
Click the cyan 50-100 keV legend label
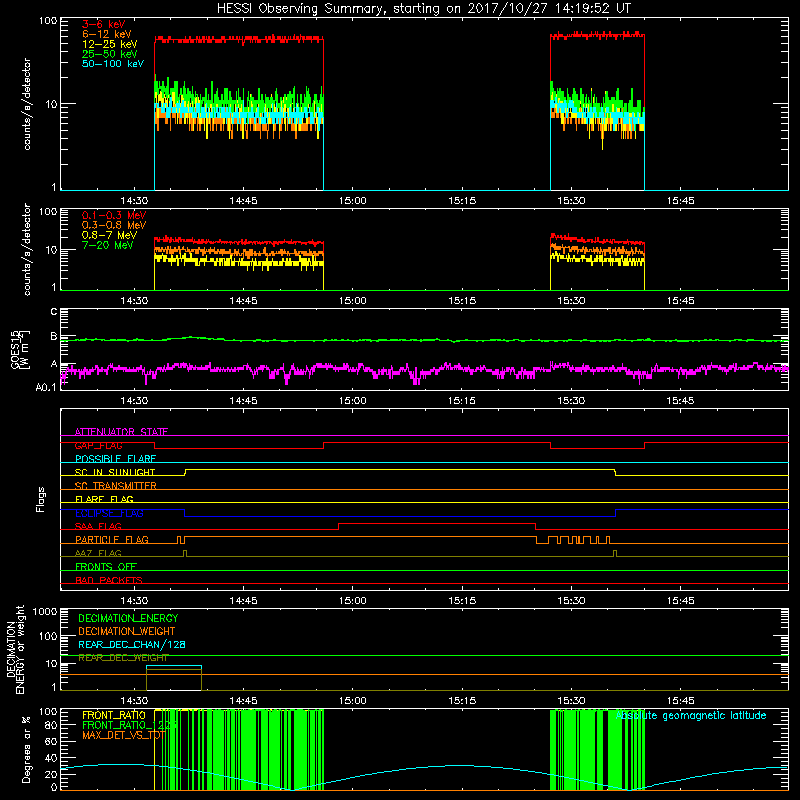[x=113, y=64]
